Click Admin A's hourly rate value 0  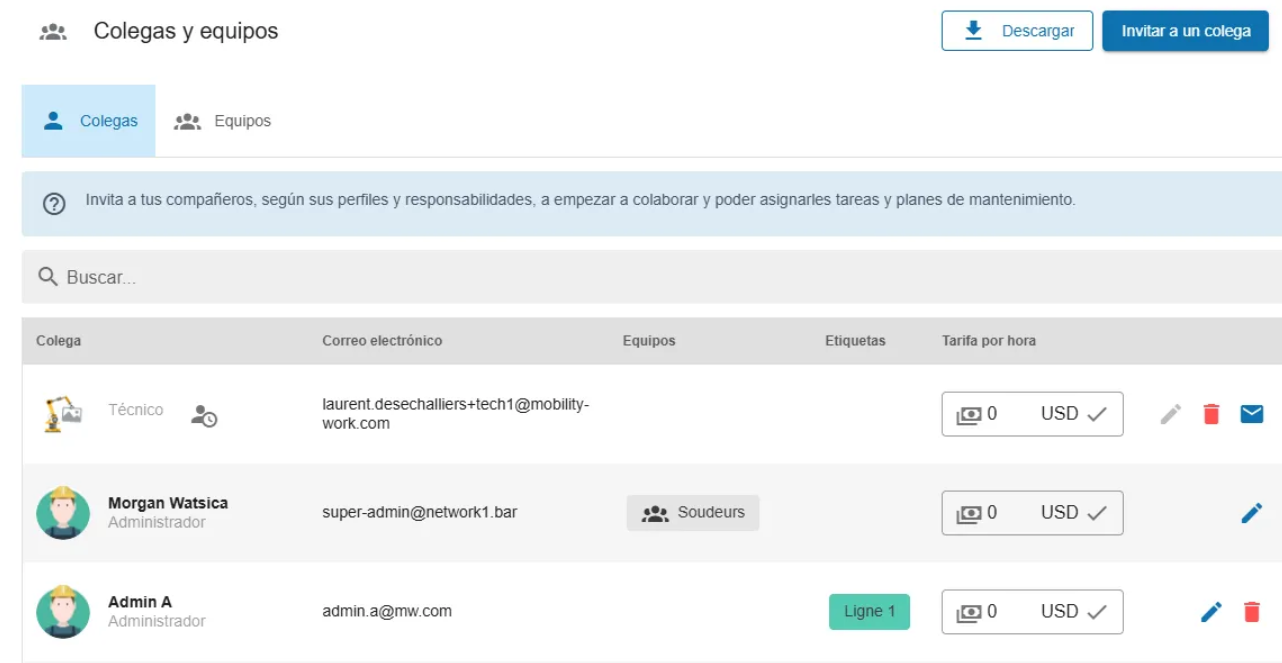click(x=992, y=612)
